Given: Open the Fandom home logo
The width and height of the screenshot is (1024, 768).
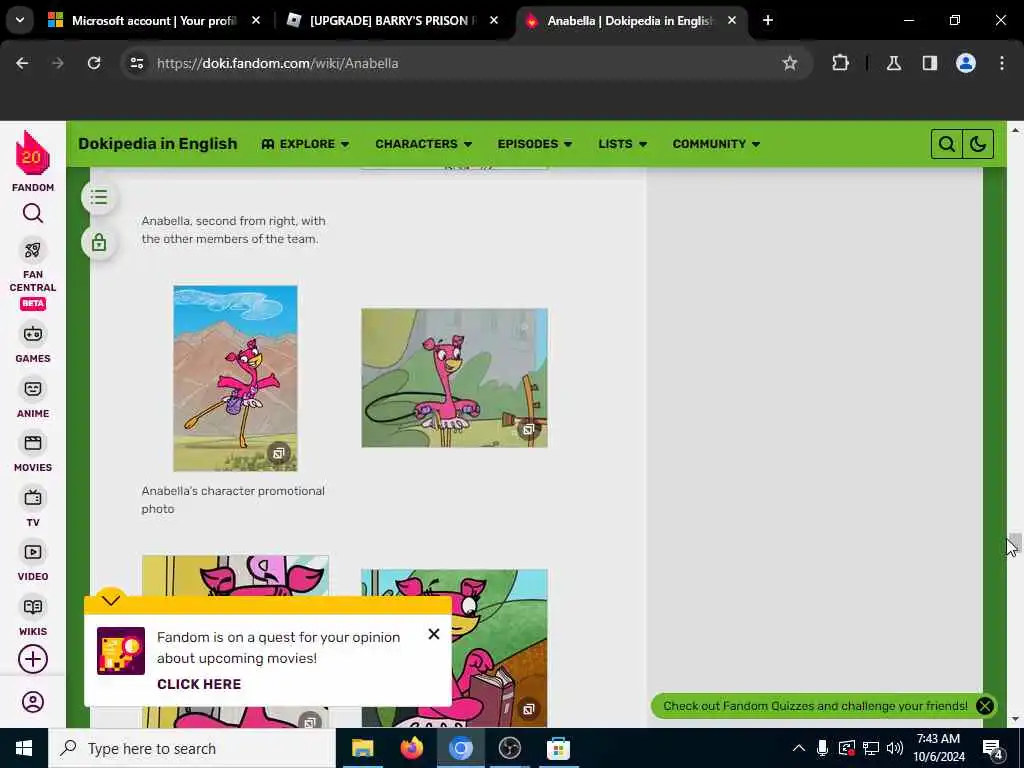Looking at the screenshot, I should (33, 154).
